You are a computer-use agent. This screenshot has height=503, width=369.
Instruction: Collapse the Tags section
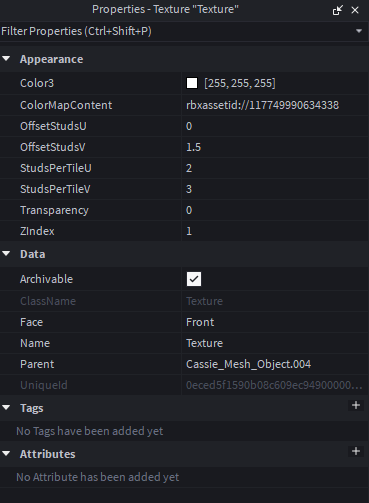6,407
